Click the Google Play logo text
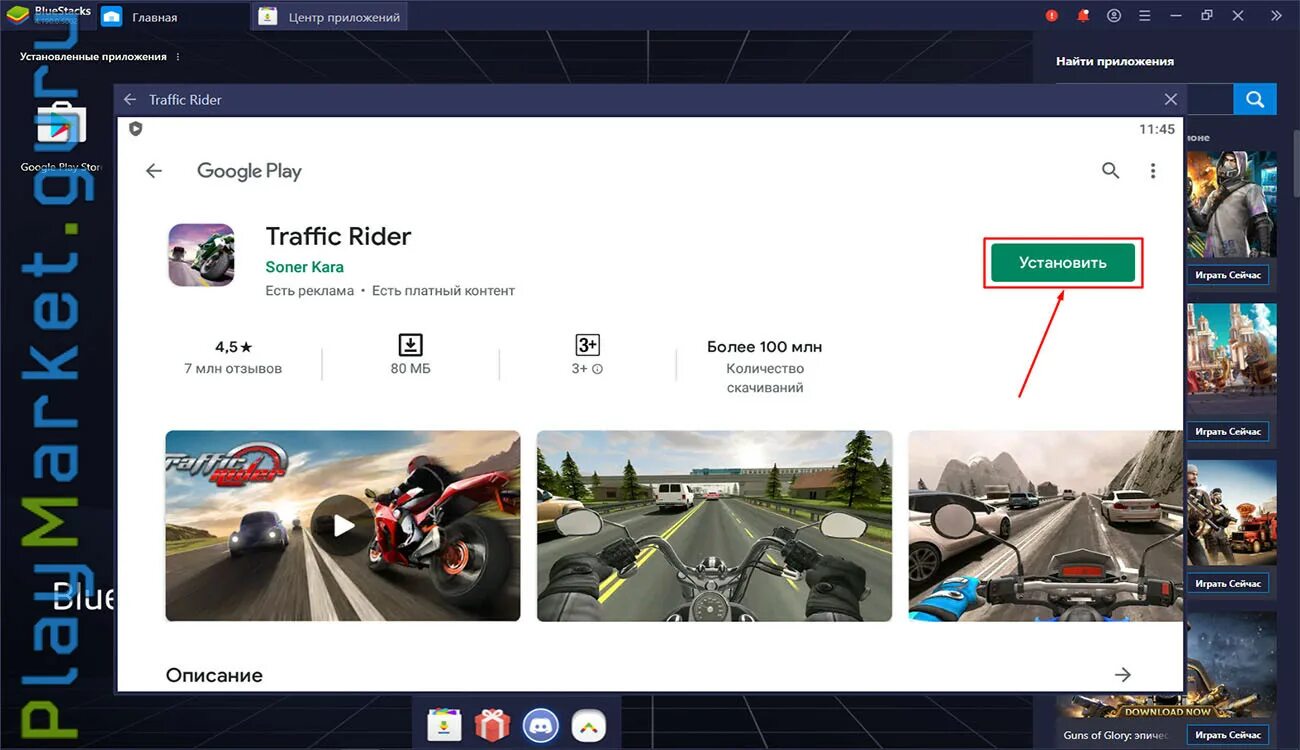 [x=249, y=171]
